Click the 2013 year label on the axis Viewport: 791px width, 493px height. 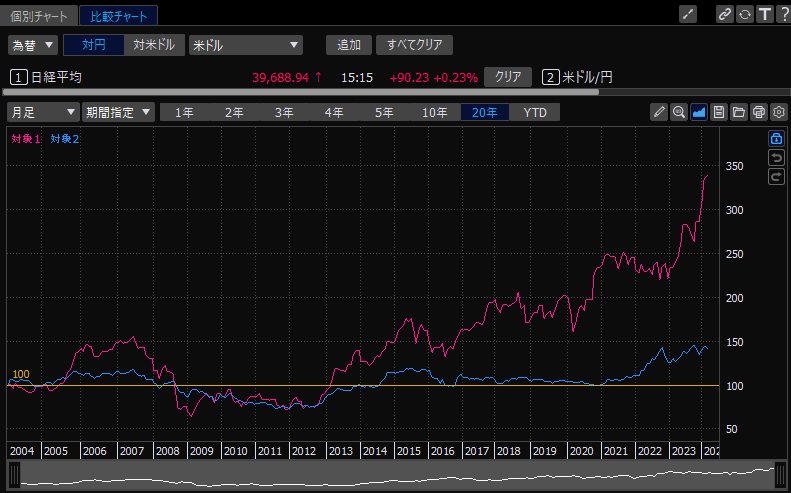(341, 451)
